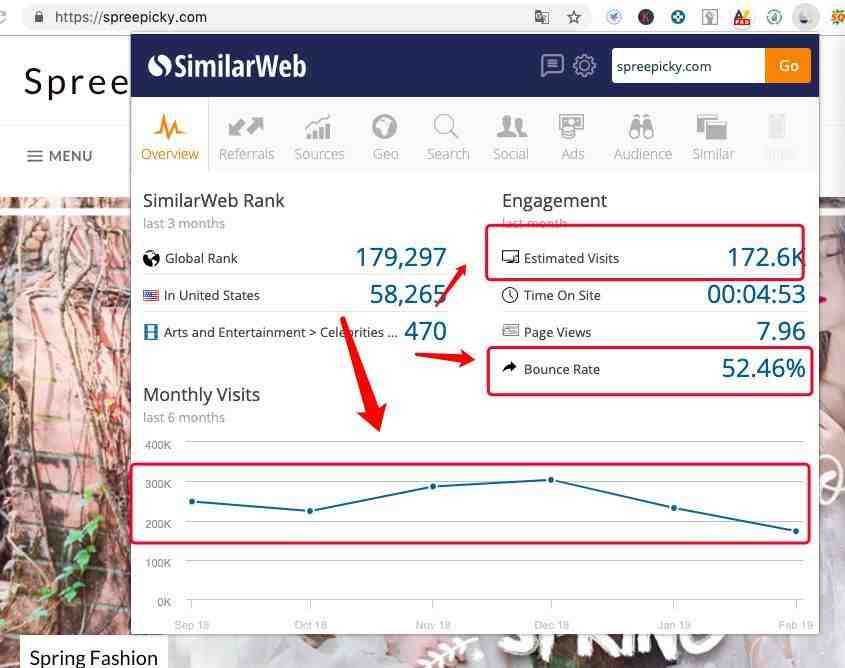Image resolution: width=845 pixels, height=668 pixels.
Task: Click the 'SimilarWeb Rank' heading
Action: 213,200
